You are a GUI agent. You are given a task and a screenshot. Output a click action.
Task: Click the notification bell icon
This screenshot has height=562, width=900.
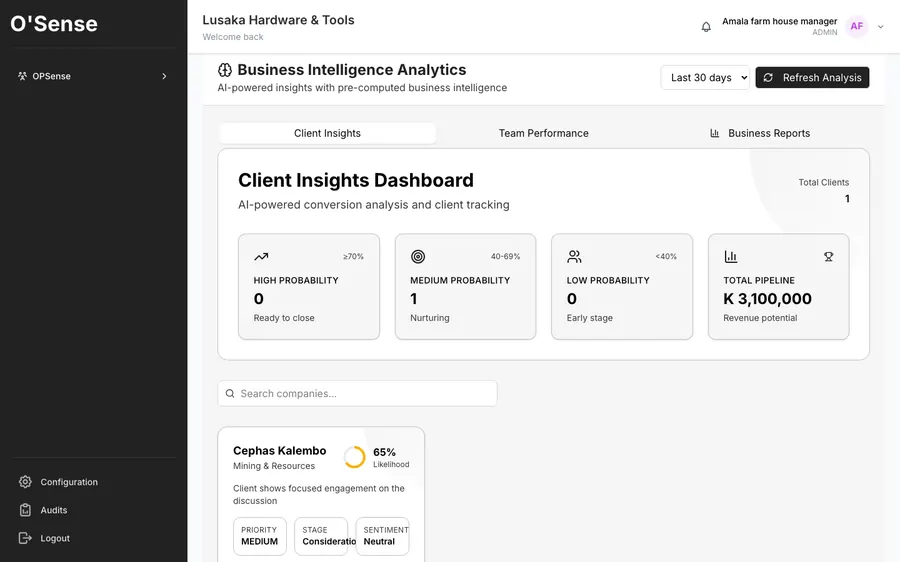(x=706, y=27)
